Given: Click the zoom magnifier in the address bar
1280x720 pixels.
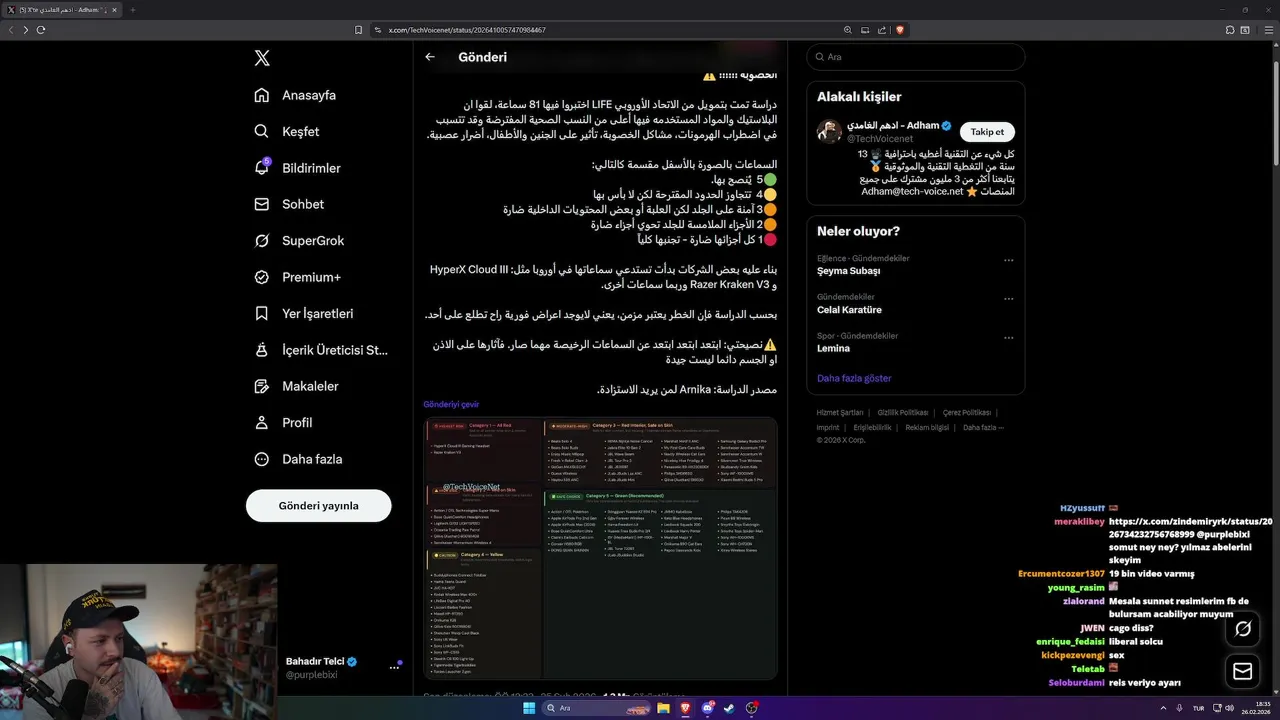Looking at the screenshot, I should 848,30.
